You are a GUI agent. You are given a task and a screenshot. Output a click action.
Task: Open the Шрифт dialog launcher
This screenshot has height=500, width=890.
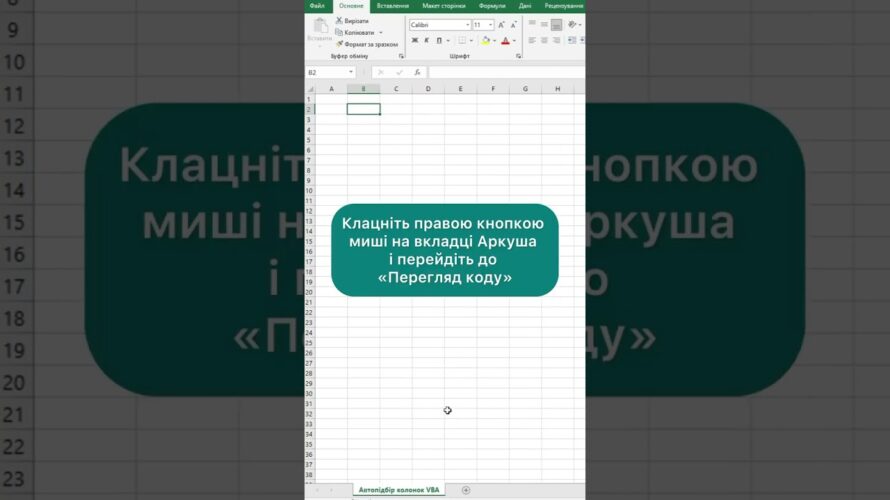[x=518, y=56]
